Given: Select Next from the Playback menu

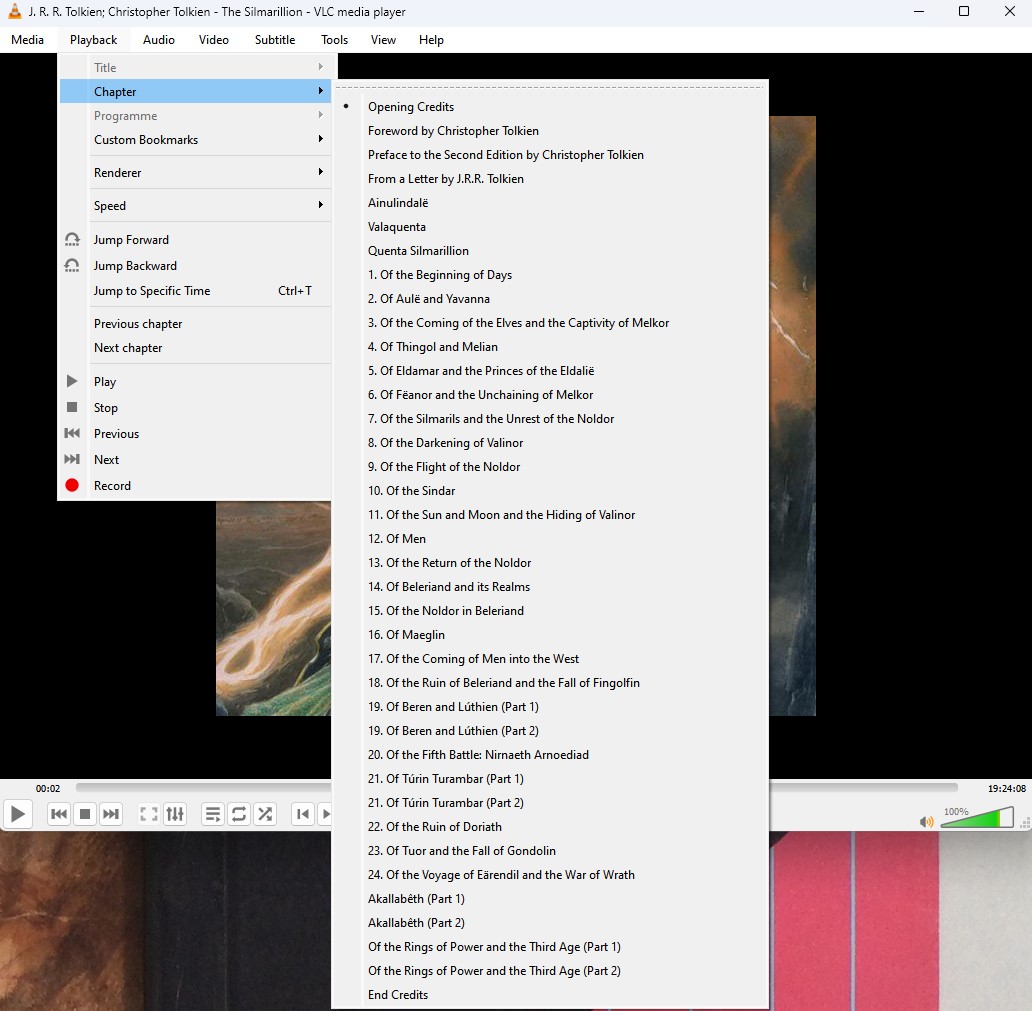Looking at the screenshot, I should (x=195, y=459).
